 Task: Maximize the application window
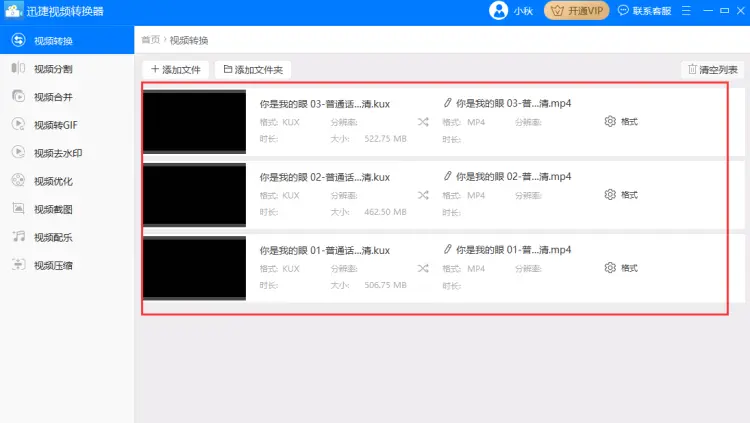[x=725, y=11]
